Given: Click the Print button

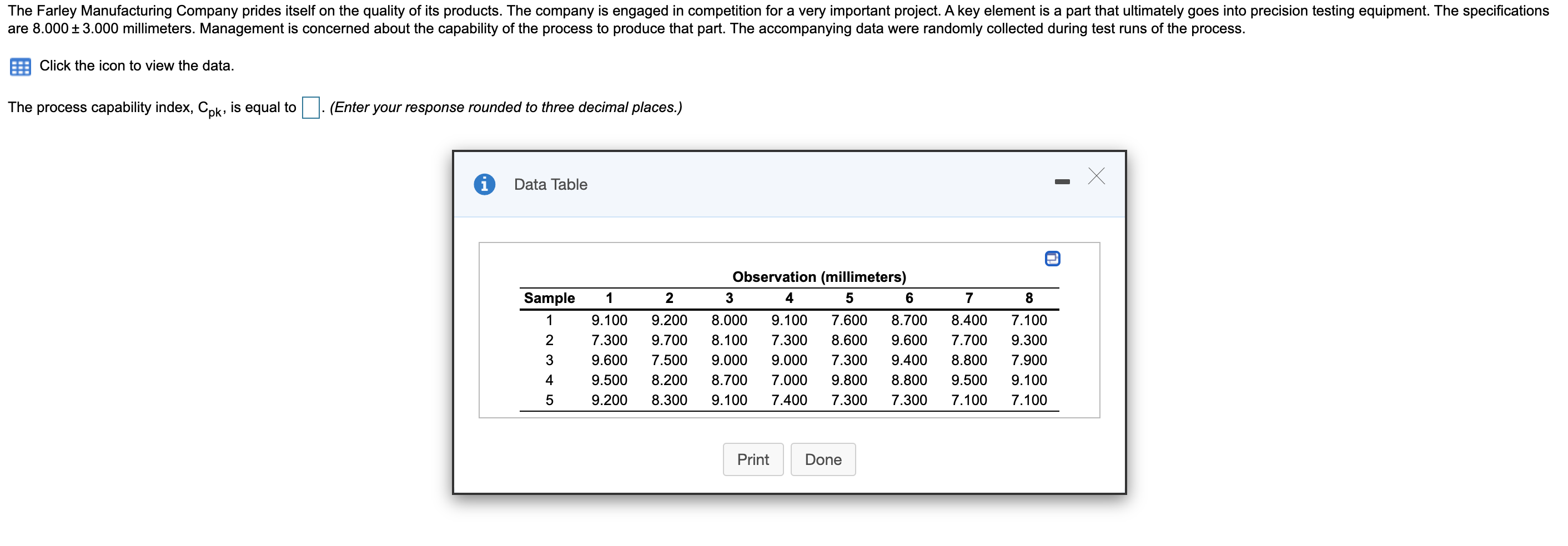Looking at the screenshot, I should [x=753, y=459].
